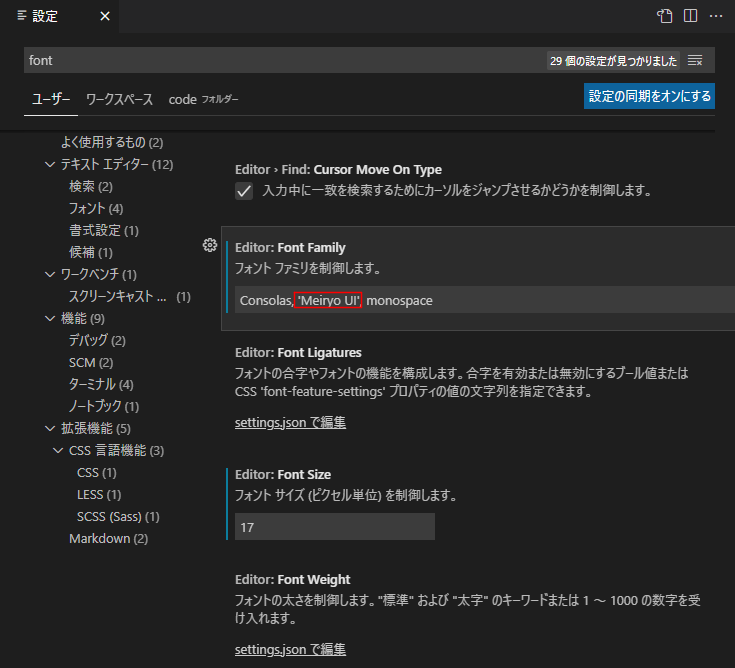Open settings.json link under Font Weight
Screen dimensions: 735x668
coord(290,649)
